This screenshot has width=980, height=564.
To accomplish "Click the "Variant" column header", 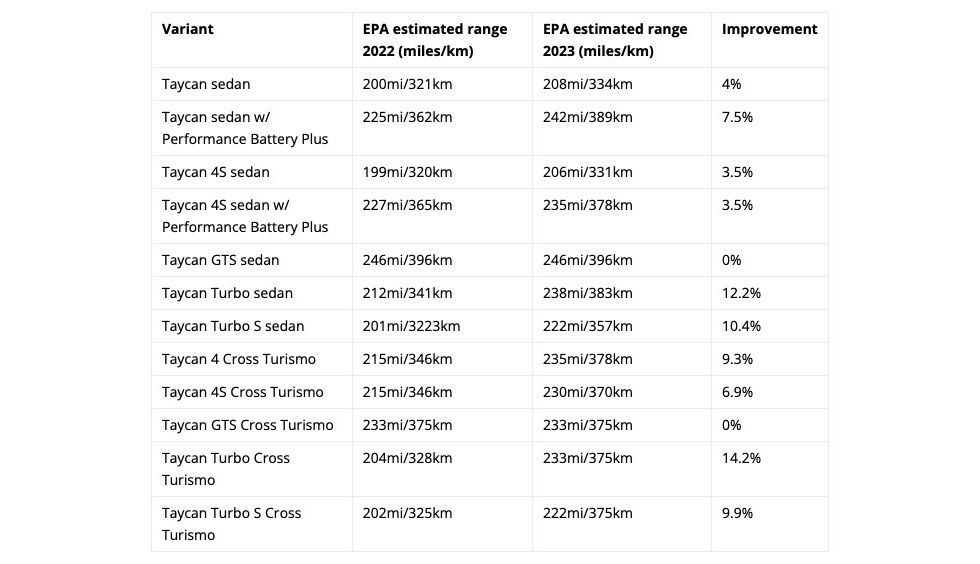I will click(188, 29).
